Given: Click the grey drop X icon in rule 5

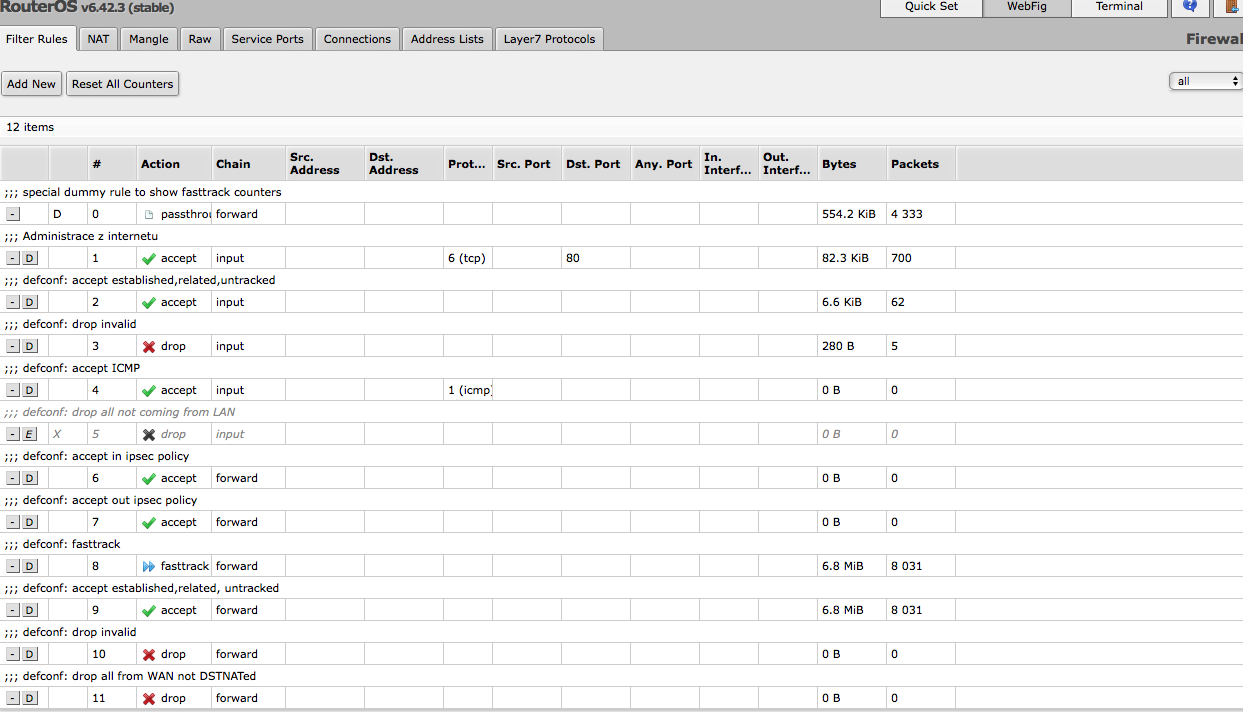Looking at the screenshot, I should coord(149,434).
